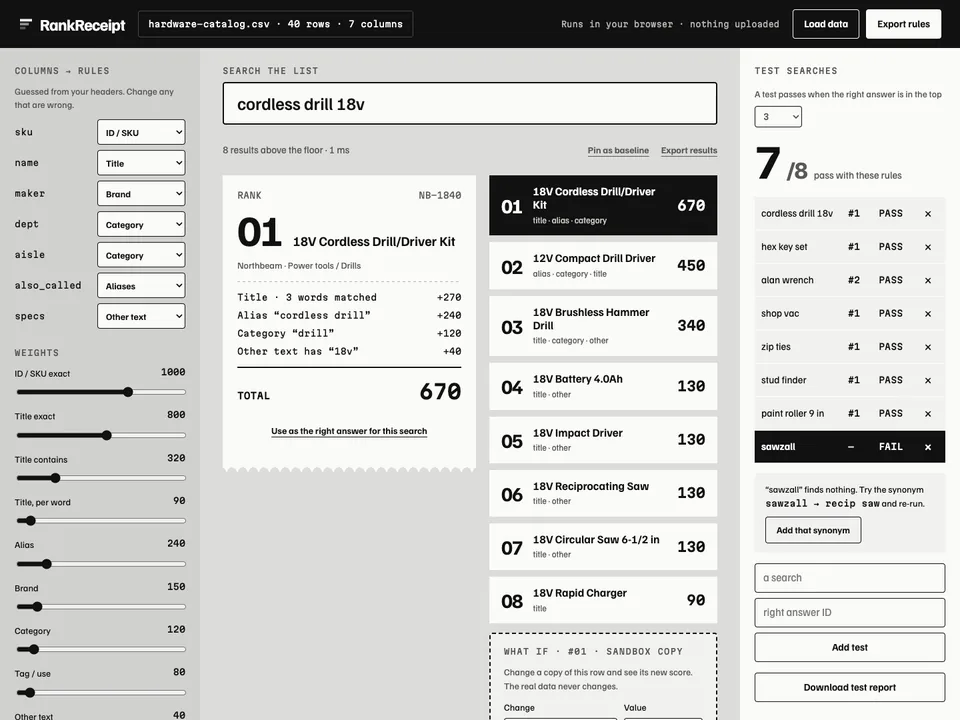Click the 'right answer ID' input
Image resolution: width=960 pixels, height=720 pixels.
click(x=849, y=612)
